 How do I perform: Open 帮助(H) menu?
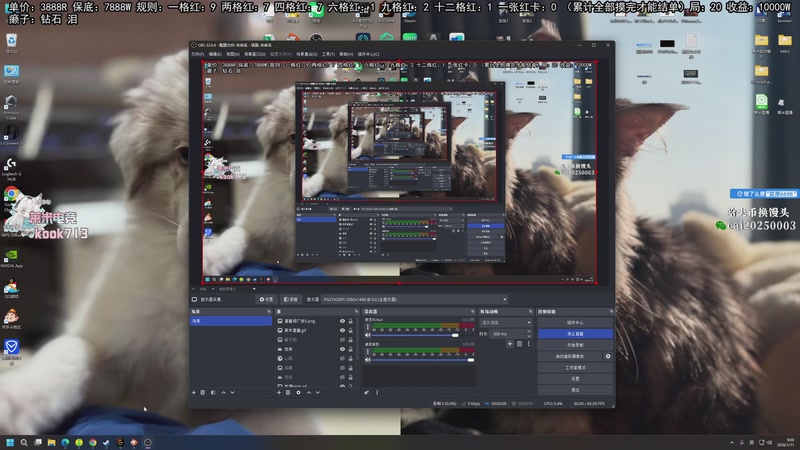point(346,54)
